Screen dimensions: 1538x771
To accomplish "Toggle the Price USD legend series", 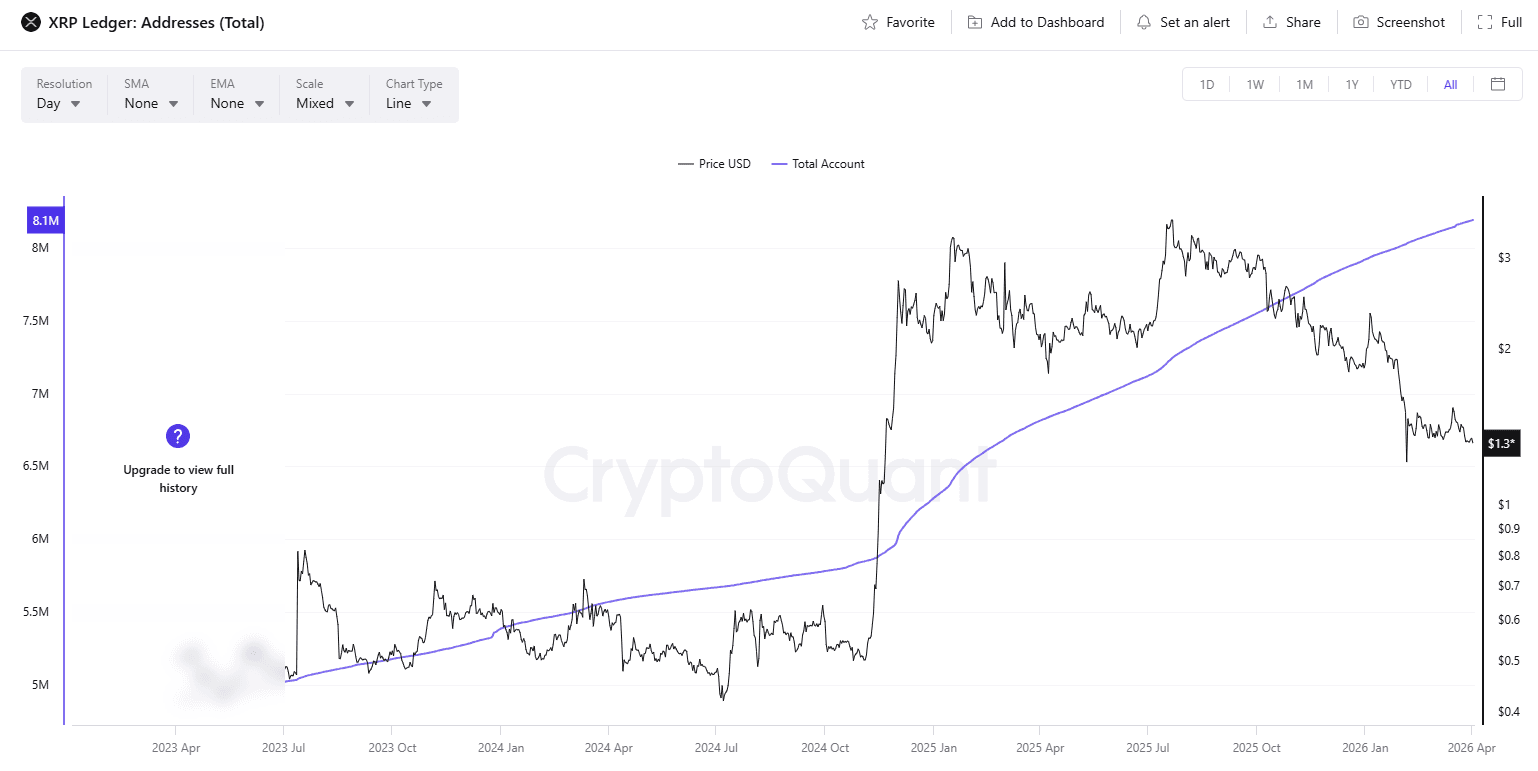I will 714,164.
